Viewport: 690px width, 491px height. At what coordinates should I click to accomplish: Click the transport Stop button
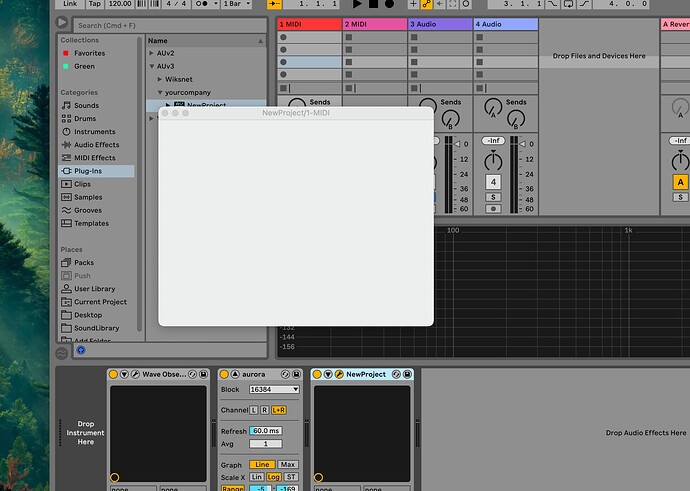(x=373, y=4)
